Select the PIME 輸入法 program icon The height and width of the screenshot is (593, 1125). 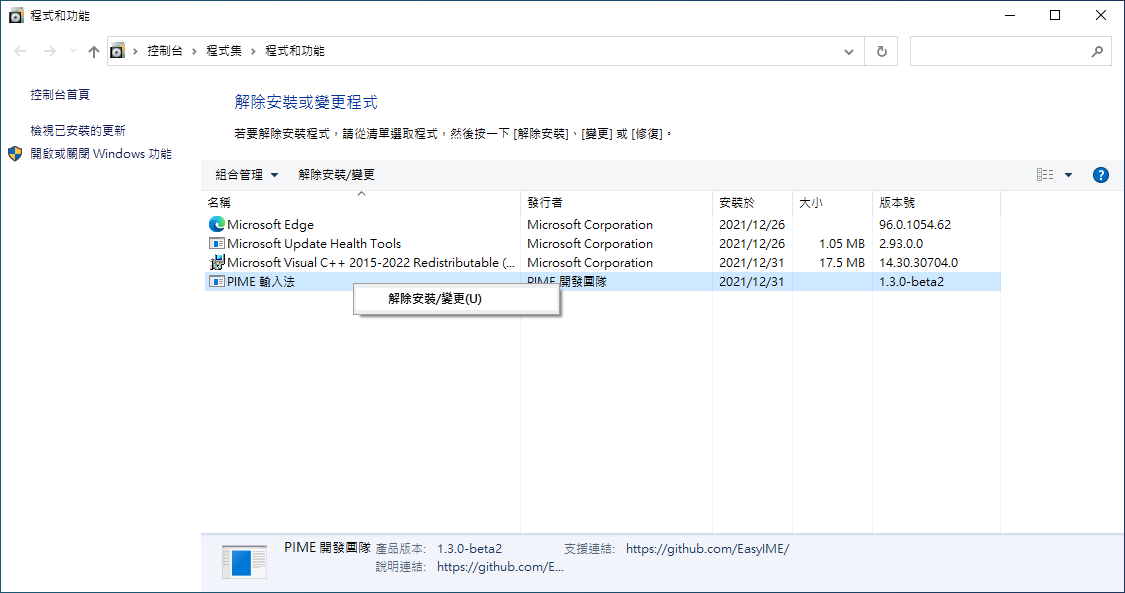(x=216, y=281)
